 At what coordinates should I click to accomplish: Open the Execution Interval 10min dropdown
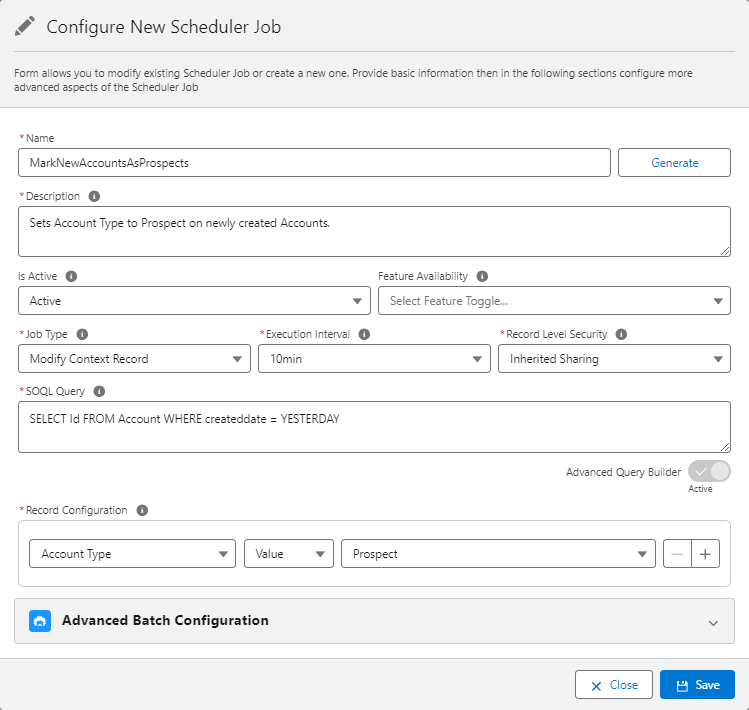(x=374, y=358)
